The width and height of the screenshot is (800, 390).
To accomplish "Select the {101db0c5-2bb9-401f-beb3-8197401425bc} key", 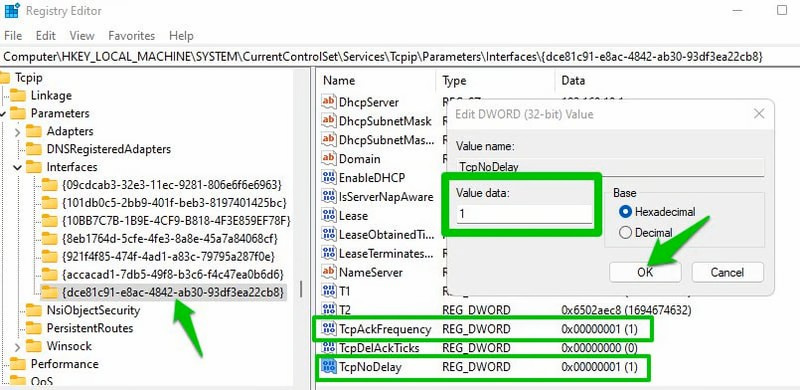I will click(x=174, y=203).
